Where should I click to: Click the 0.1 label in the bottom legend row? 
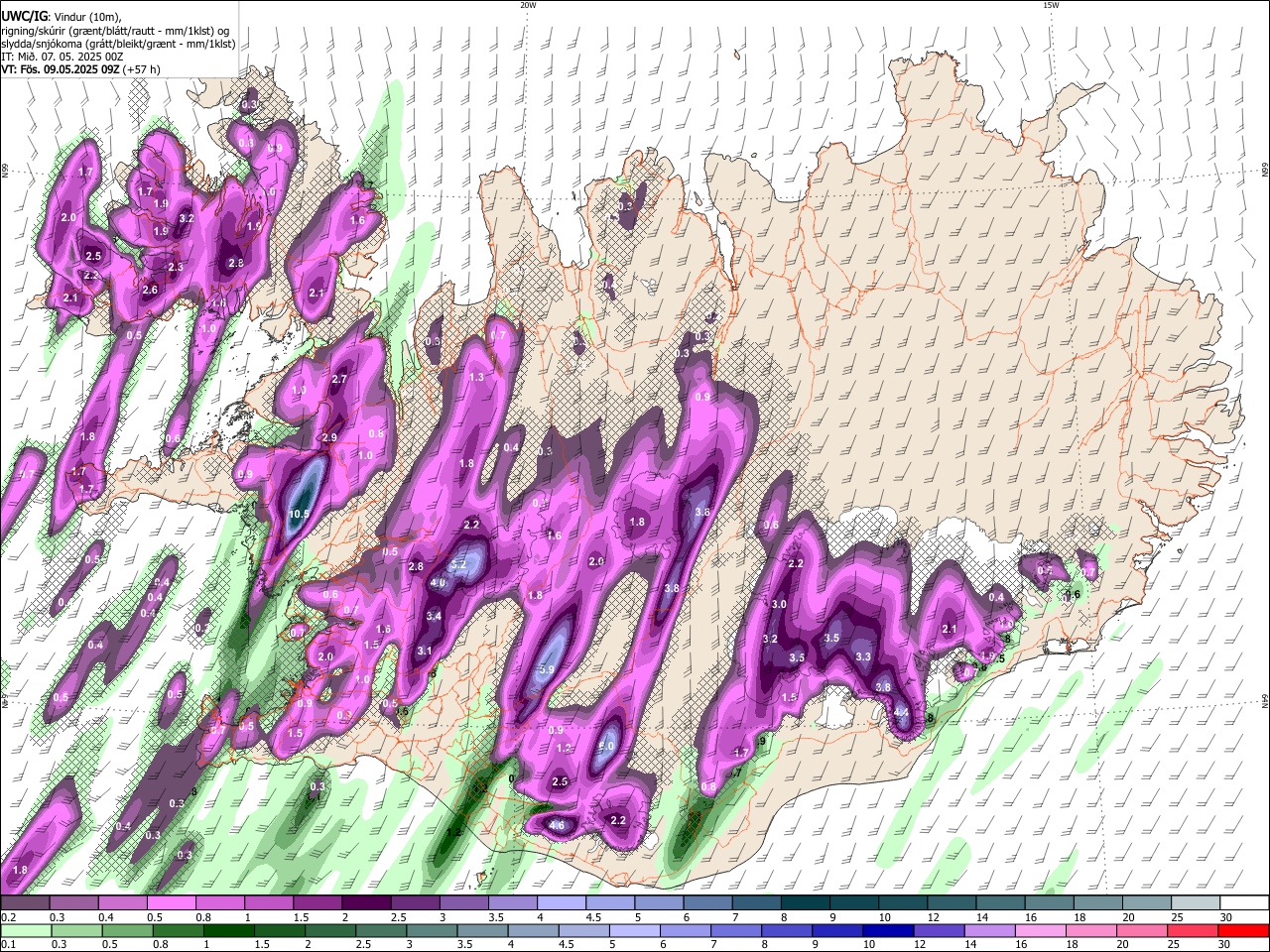click(x=6, y=944)
